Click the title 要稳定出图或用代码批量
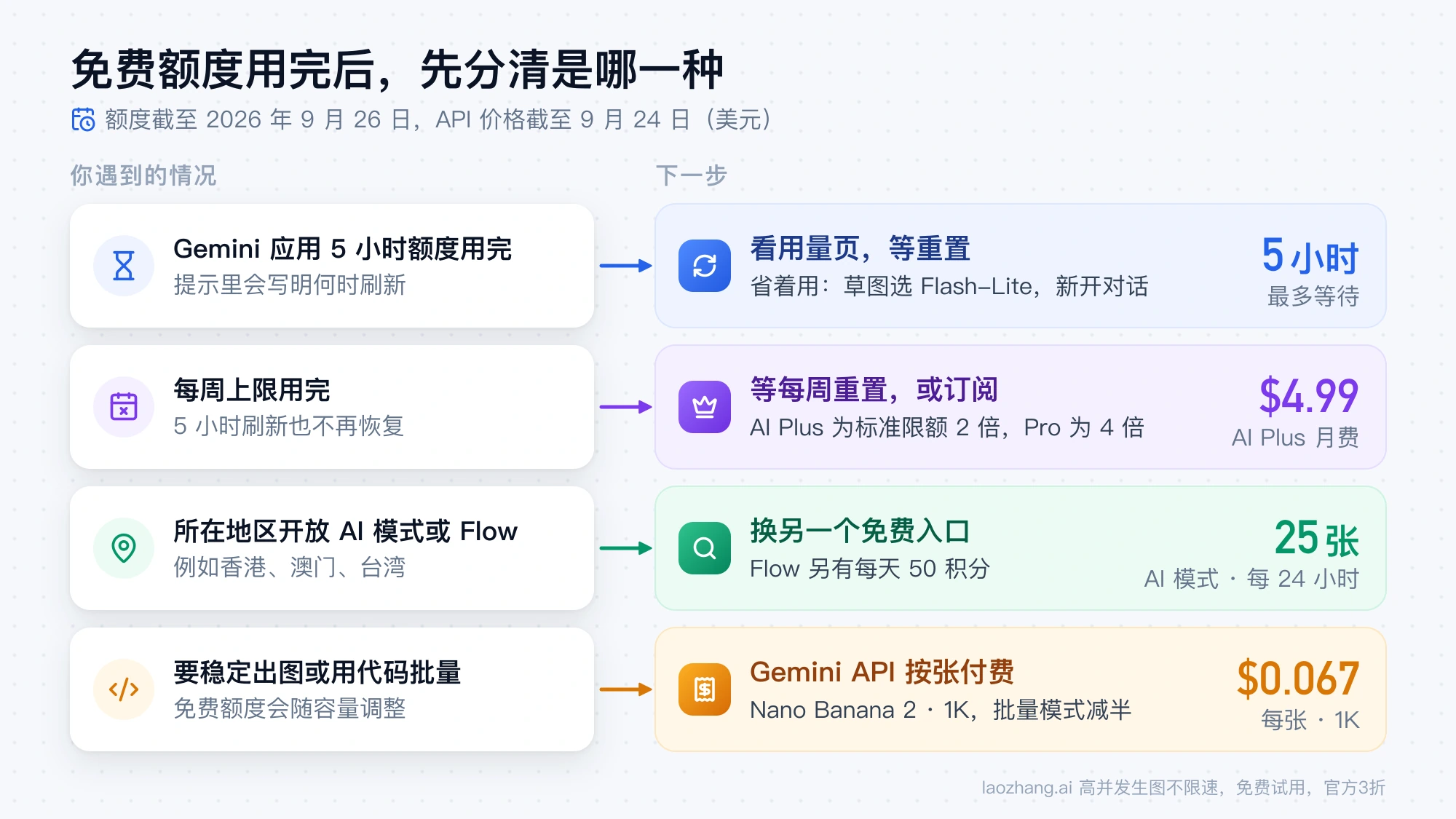This screenshot has width=1456, height=819. click(x=317, y=673)
